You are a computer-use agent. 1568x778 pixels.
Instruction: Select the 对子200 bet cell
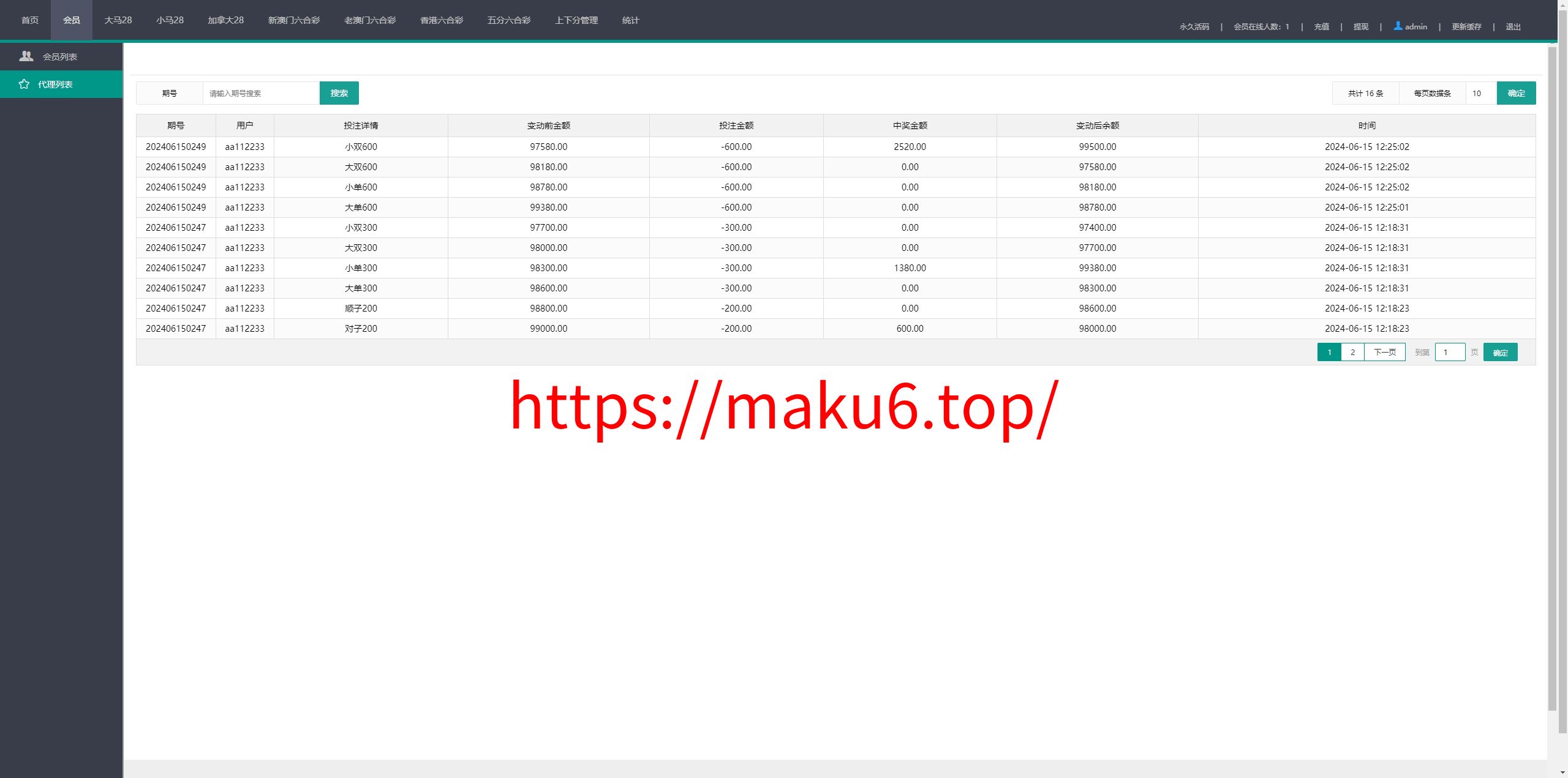point(361,329)
